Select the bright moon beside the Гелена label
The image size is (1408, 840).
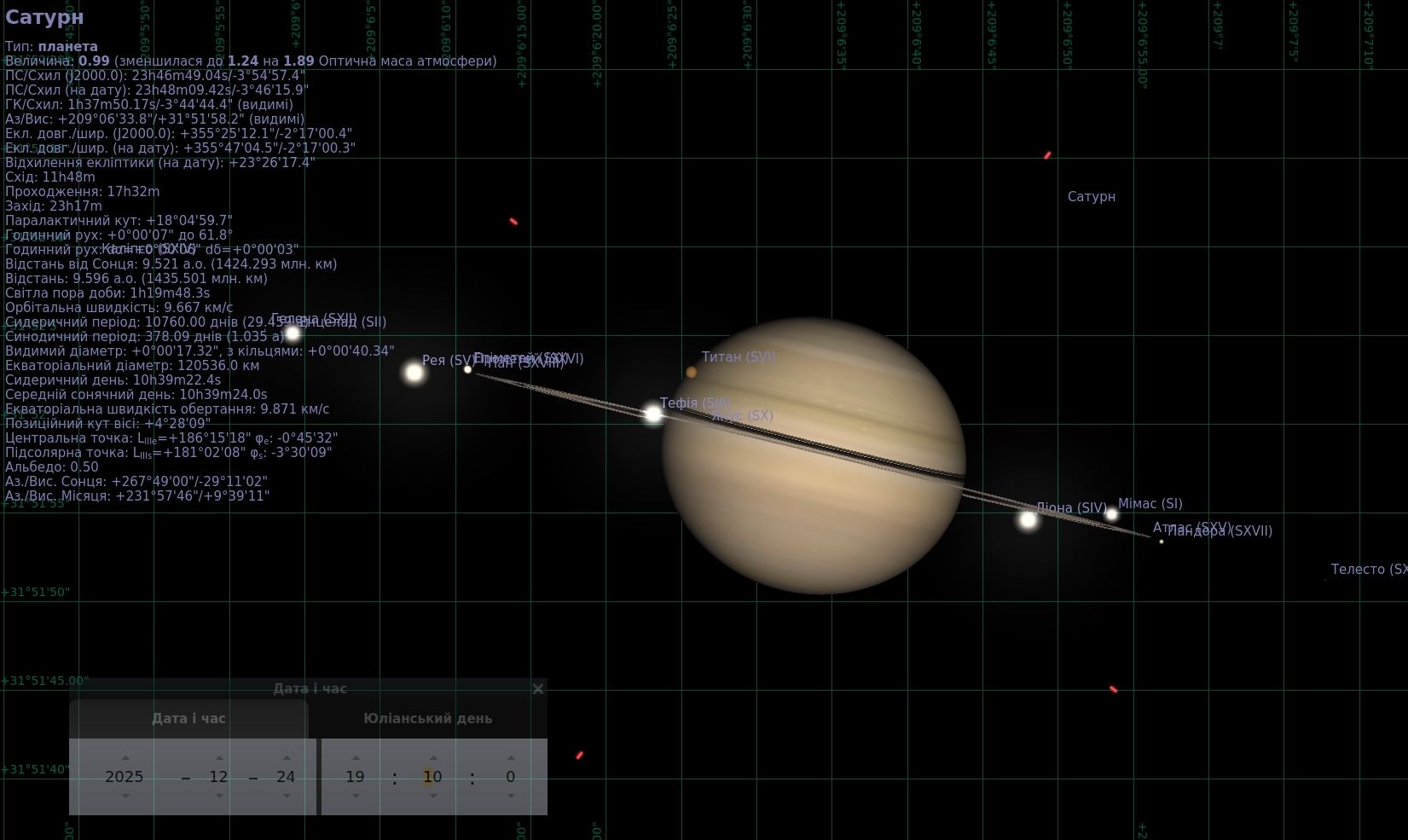pos(293,333)
